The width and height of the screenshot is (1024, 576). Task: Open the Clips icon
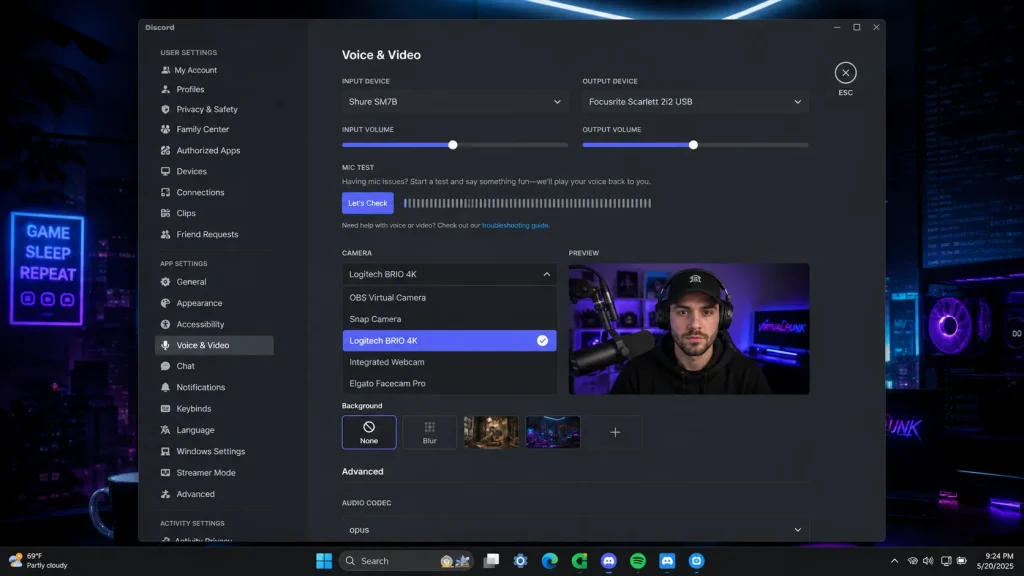point(165,213)
